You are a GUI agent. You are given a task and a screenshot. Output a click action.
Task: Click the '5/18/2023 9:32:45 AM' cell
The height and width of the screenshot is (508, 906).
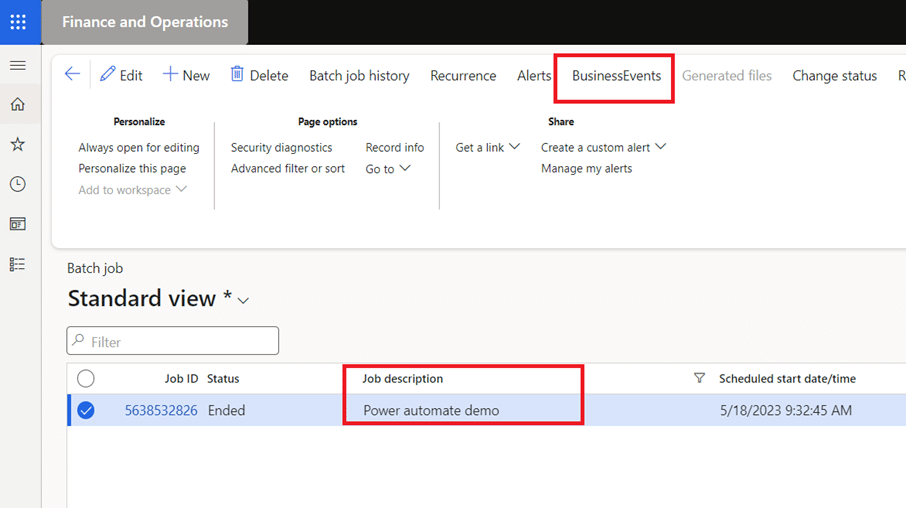(x=785, y=410)
